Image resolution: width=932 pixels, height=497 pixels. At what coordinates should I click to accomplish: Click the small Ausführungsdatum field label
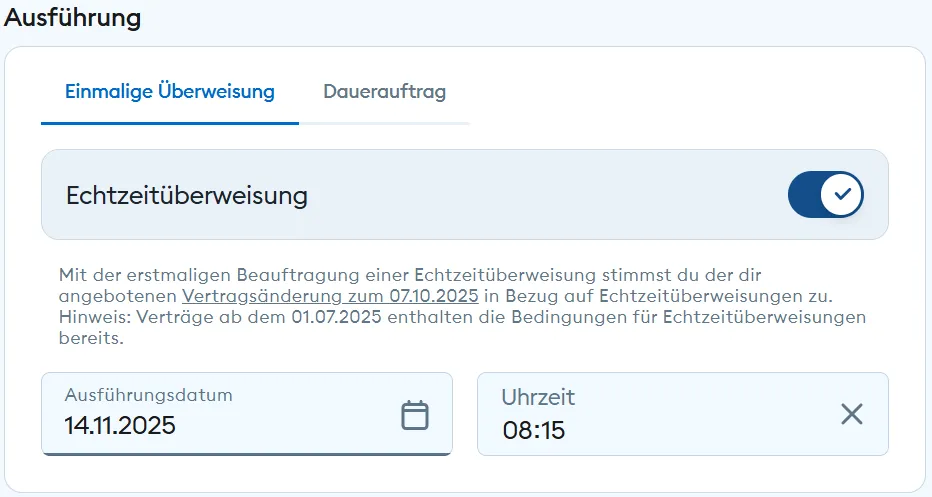(148, 395)
